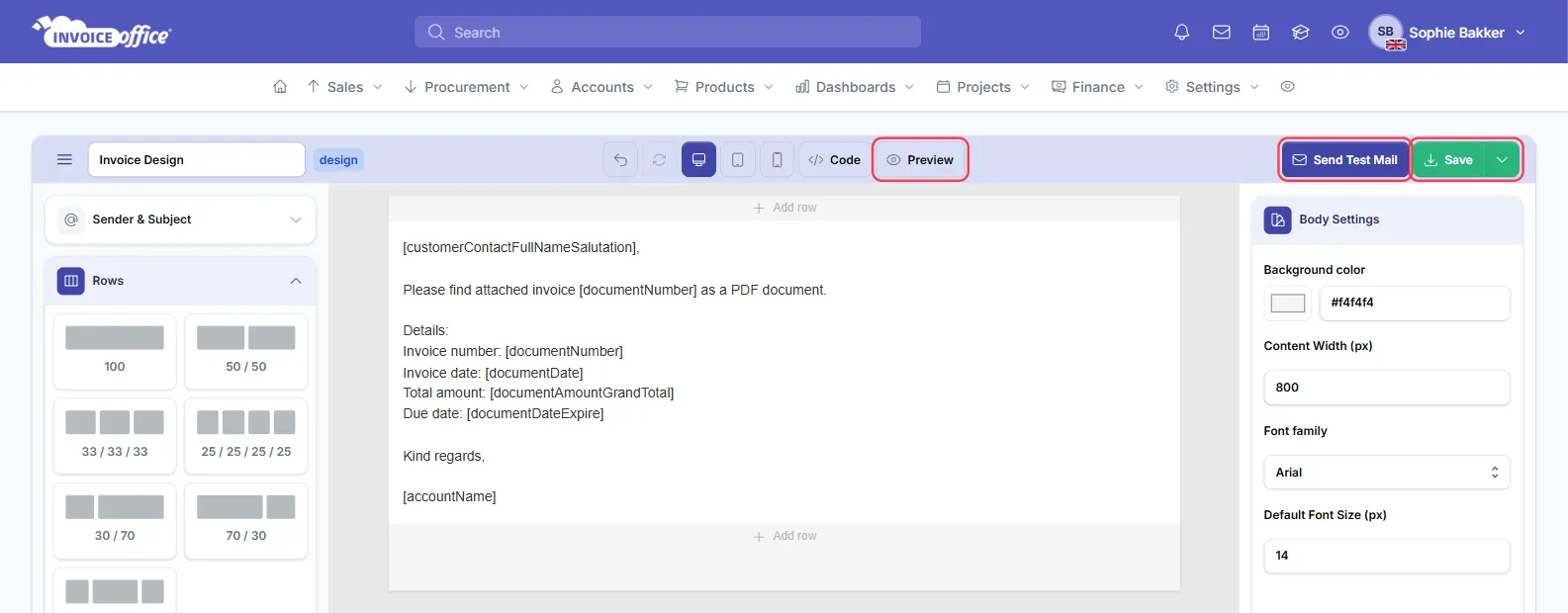
Task: Click Add row below the email body
Action: coord(784,536)
